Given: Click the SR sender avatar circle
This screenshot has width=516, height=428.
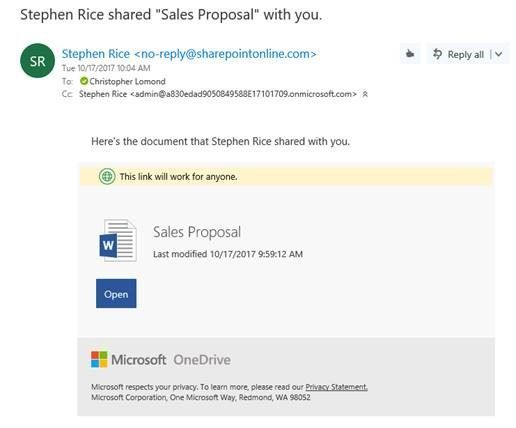Looking at the screenshot, I should pos(38,61).
